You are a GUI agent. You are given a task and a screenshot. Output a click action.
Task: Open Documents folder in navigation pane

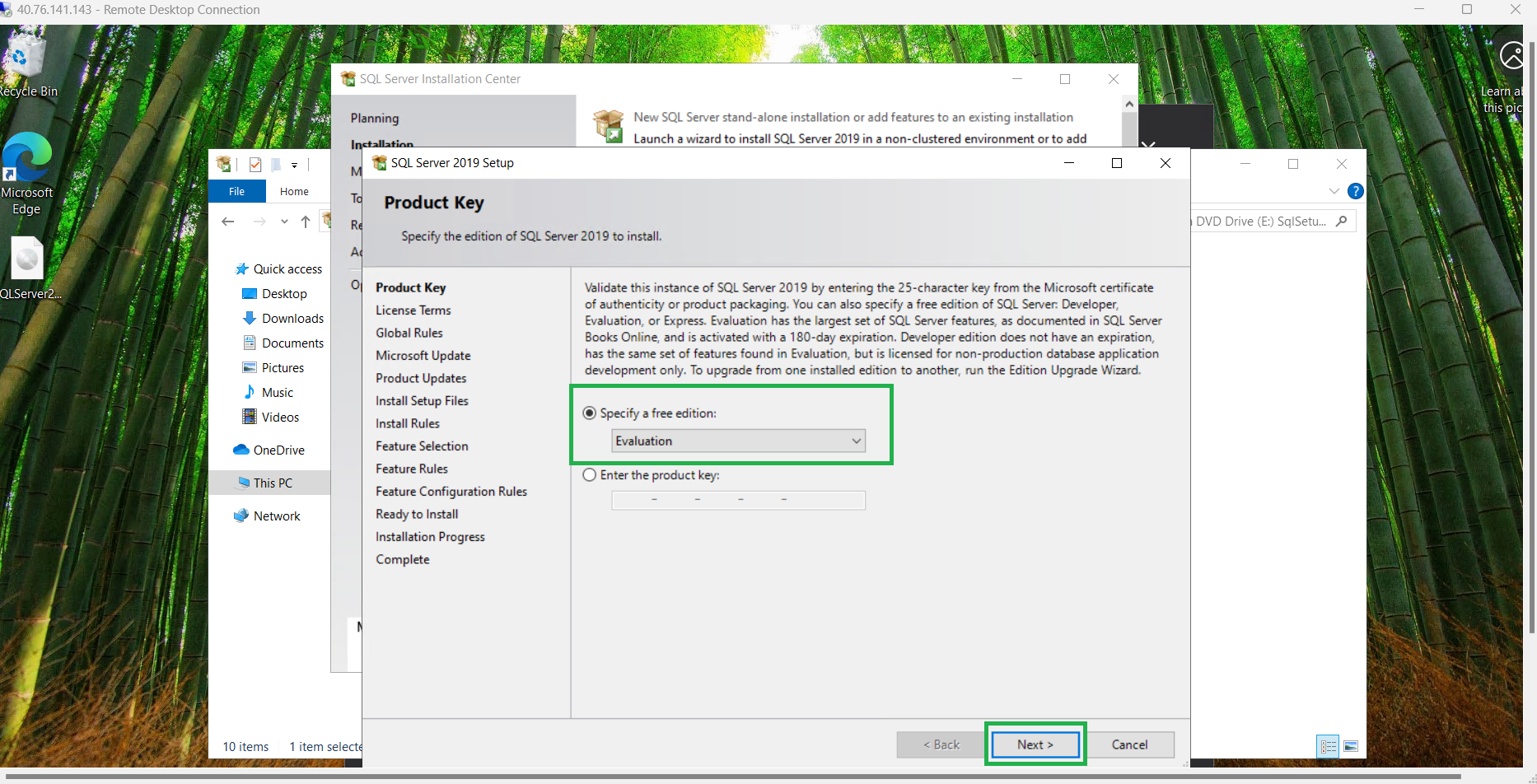tap(283, 343)
